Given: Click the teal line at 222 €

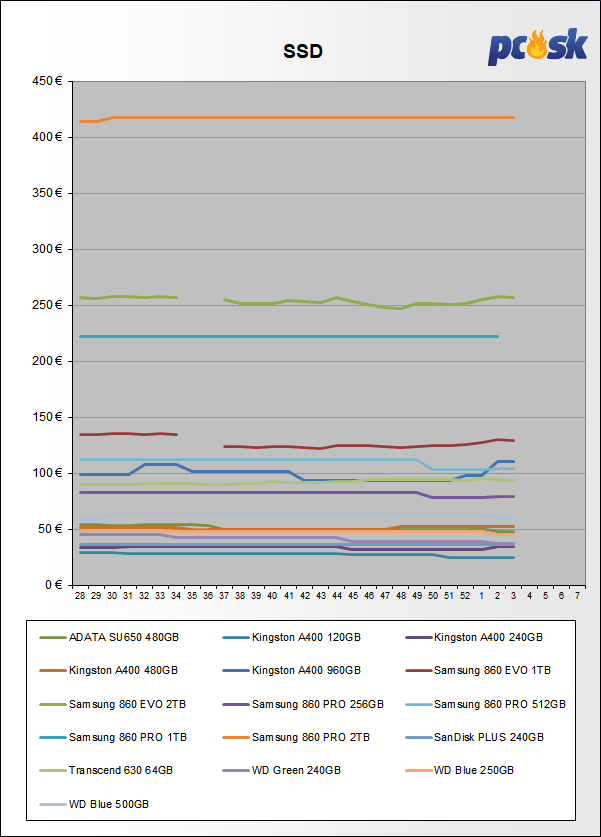Looking at the screenshot, I should (x=289, y=337).
